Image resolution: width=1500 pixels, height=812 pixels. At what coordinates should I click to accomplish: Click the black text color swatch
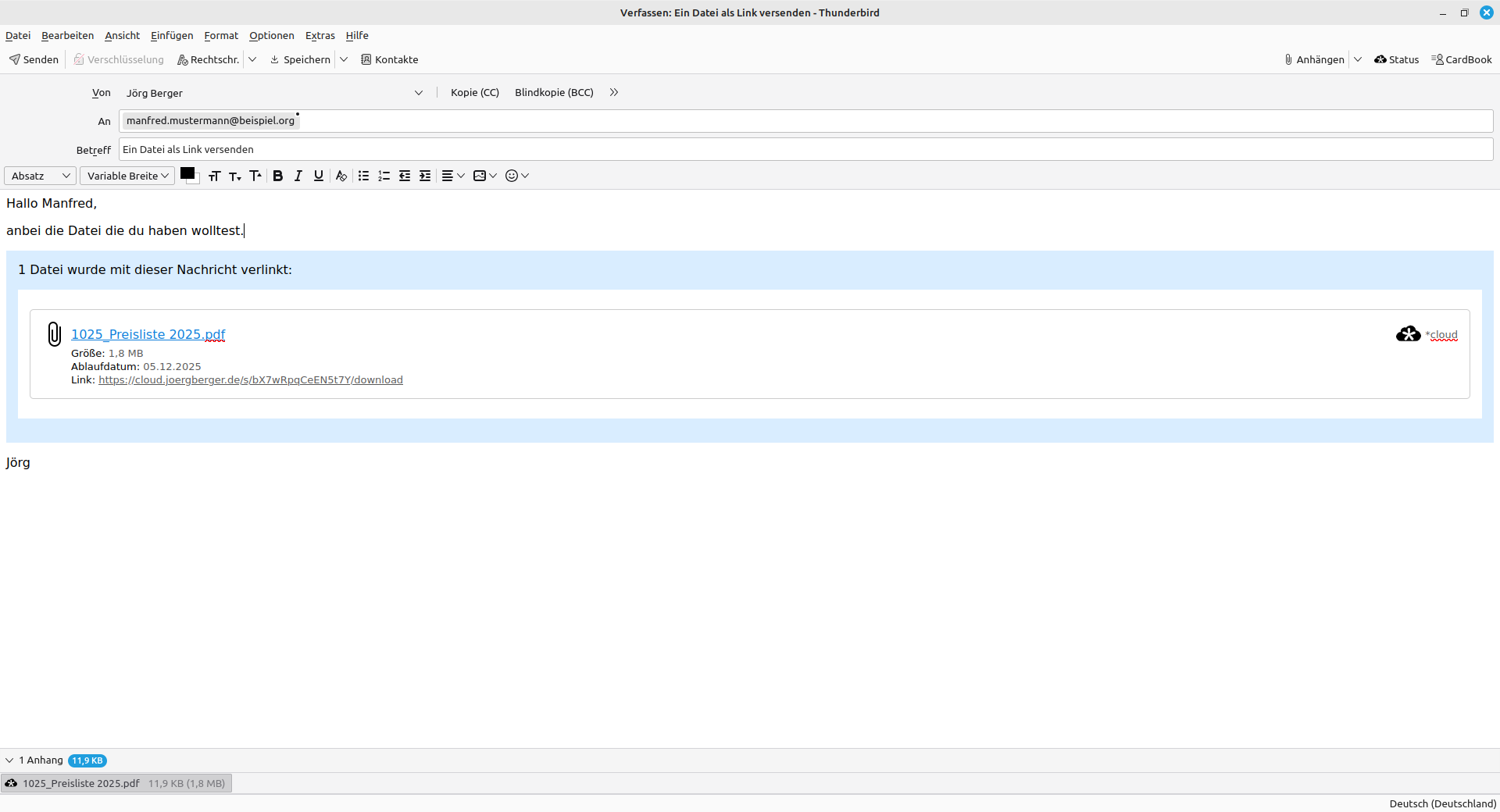point(187,173)
